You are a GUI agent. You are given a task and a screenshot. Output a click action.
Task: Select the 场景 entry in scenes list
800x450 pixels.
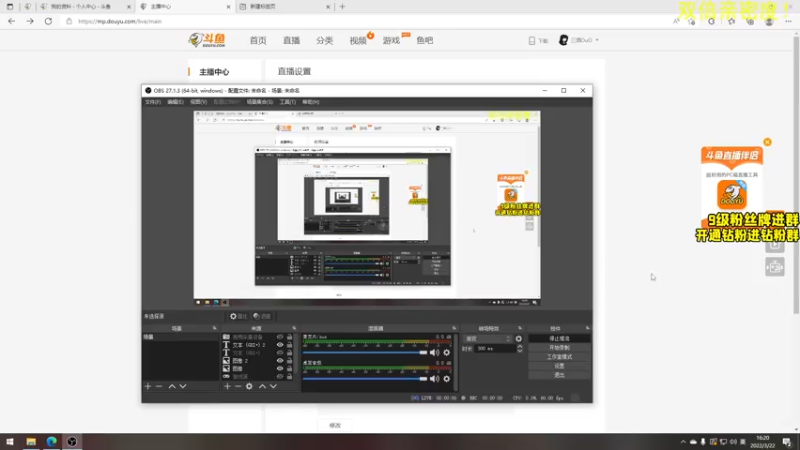[x=180, y=337]
